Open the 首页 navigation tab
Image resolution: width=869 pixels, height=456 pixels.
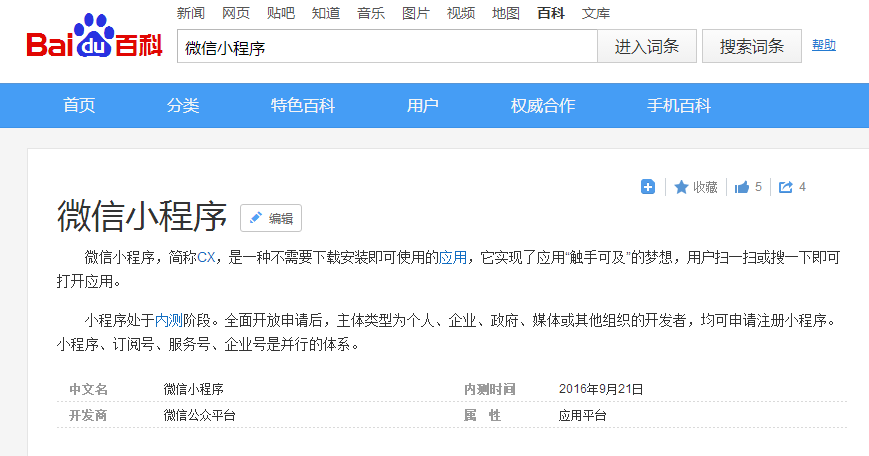pyautogui.click(x=79, y=106)
